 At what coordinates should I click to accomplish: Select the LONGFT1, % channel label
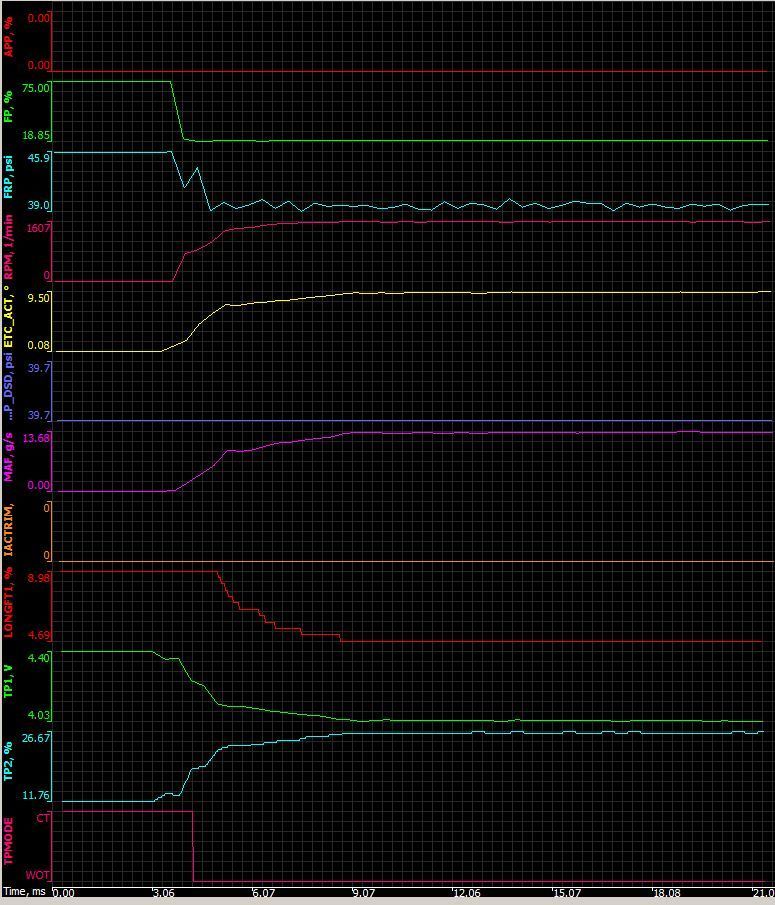pyautogui.click(x=9, y=603)
